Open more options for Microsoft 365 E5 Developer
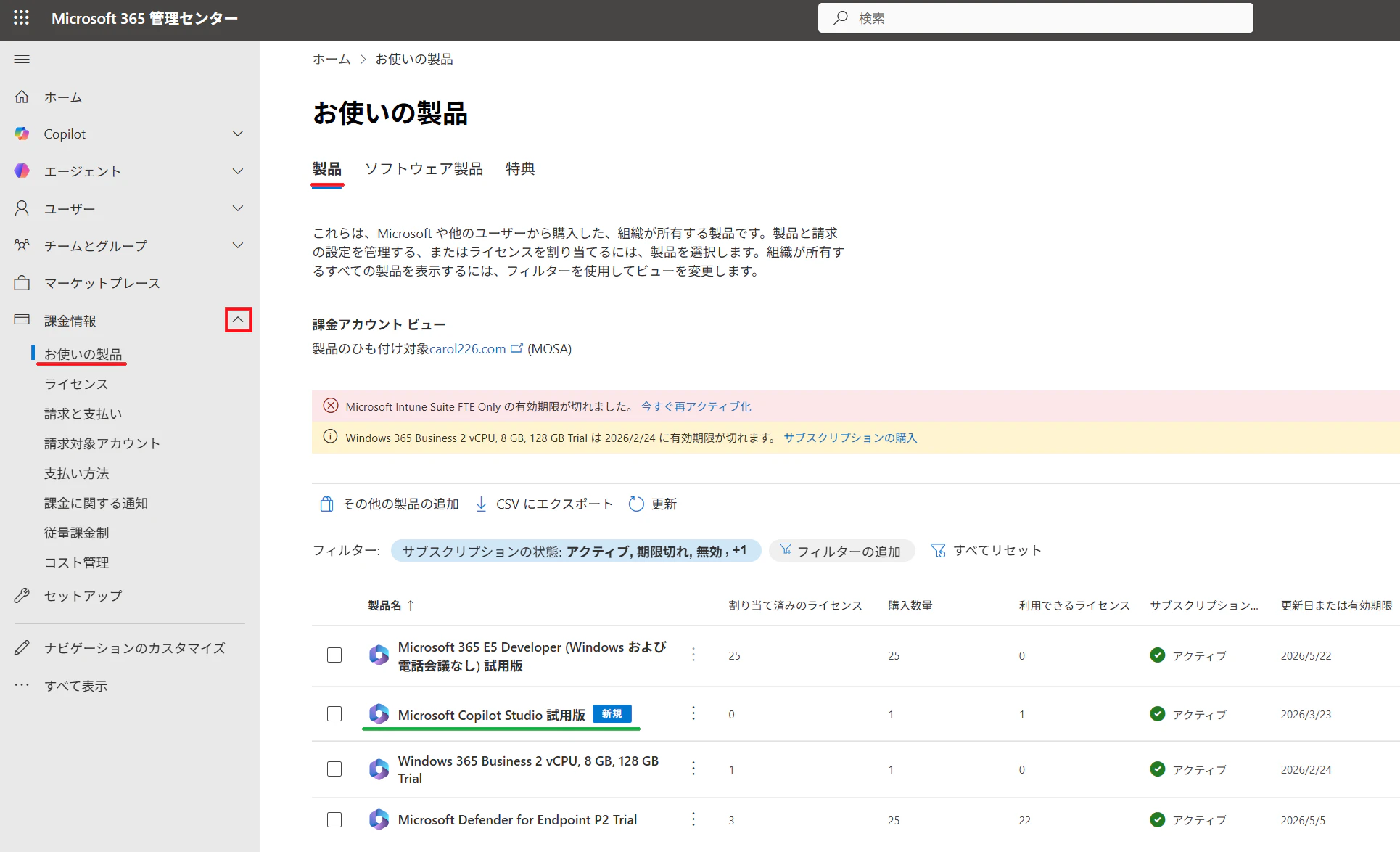Screen dimensions: 1400x852 tap(693, 655)
